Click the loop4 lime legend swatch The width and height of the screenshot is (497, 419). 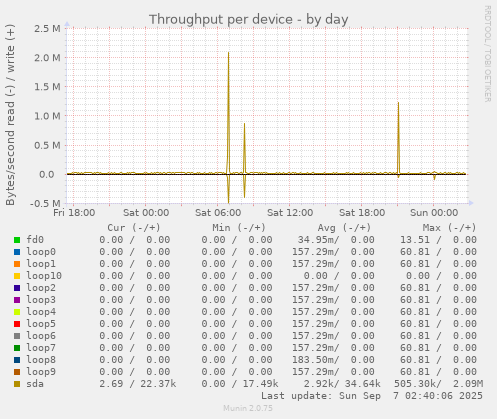(x=17, y=312)
